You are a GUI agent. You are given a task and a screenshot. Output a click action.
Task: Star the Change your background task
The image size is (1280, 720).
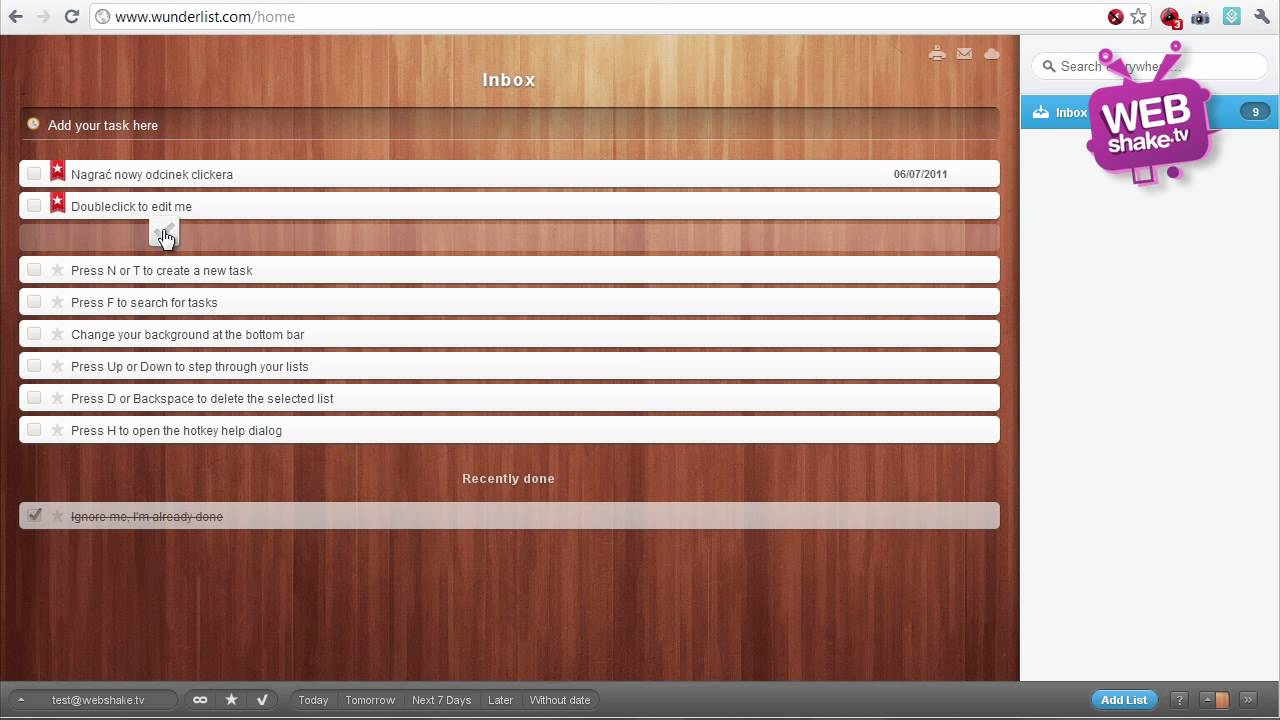57,334
